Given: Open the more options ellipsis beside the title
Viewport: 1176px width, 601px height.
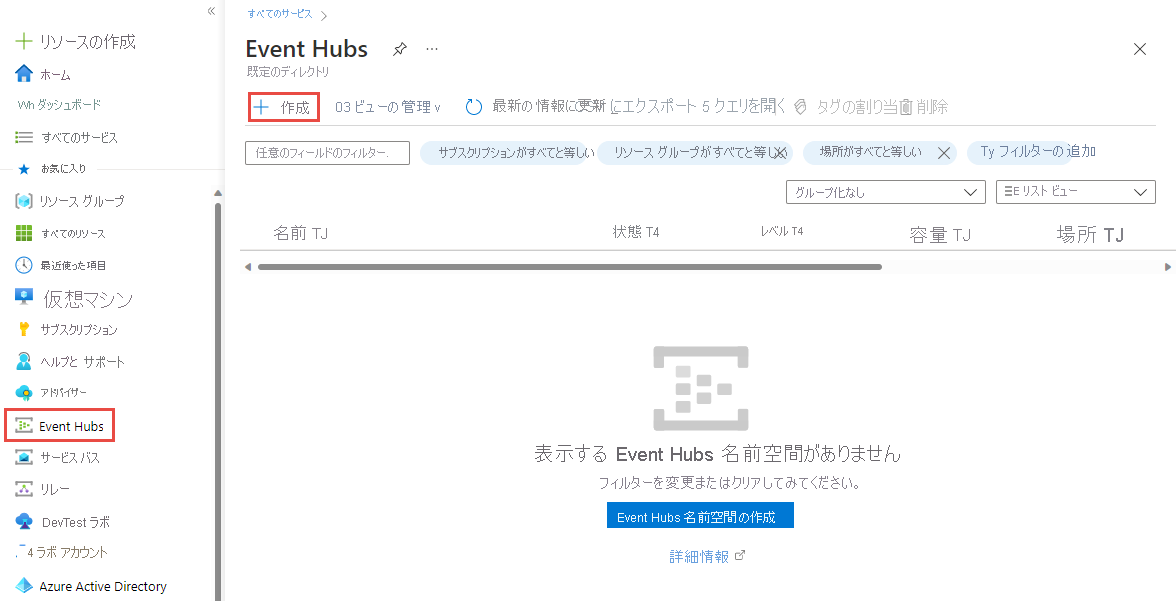Looking at the screenshot, I should [x=431, y=49].
